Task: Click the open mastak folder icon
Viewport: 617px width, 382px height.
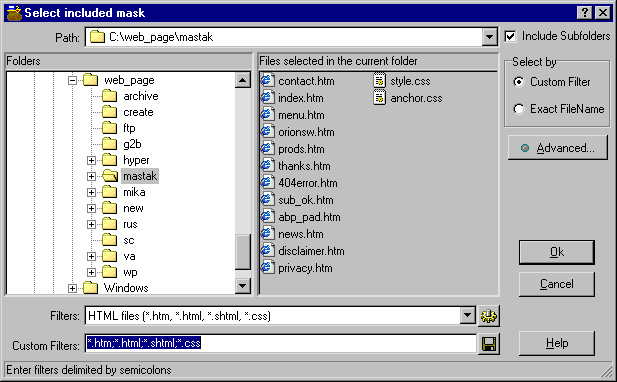Action: coord(110,176)
